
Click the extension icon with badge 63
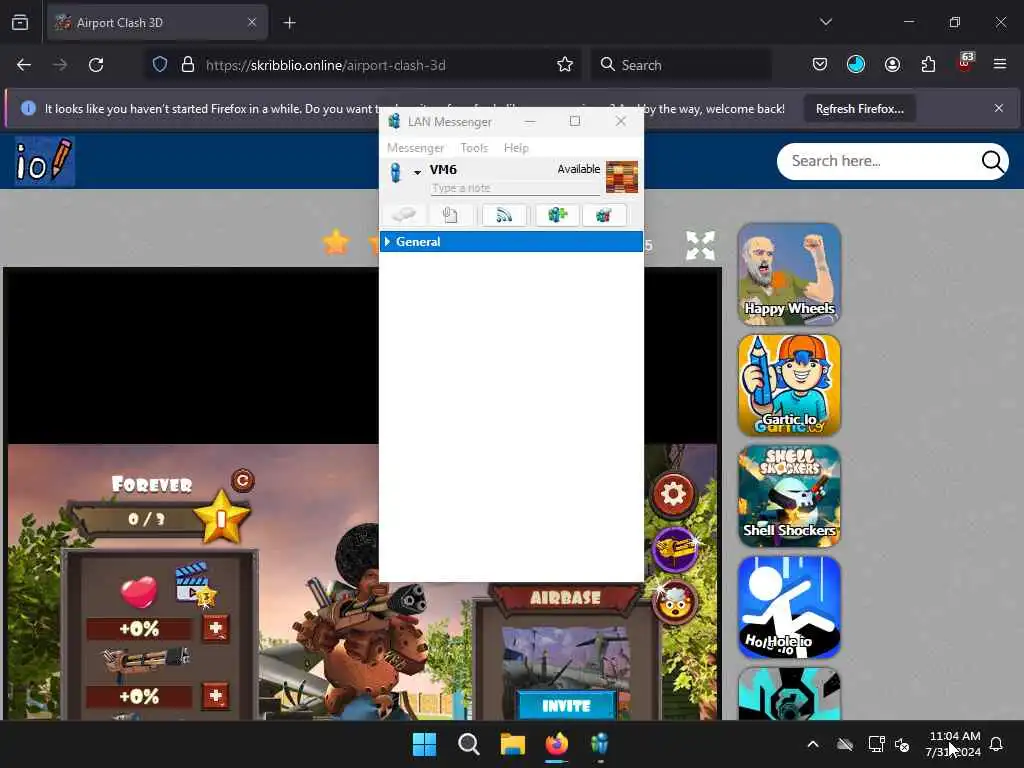point(965,62)
